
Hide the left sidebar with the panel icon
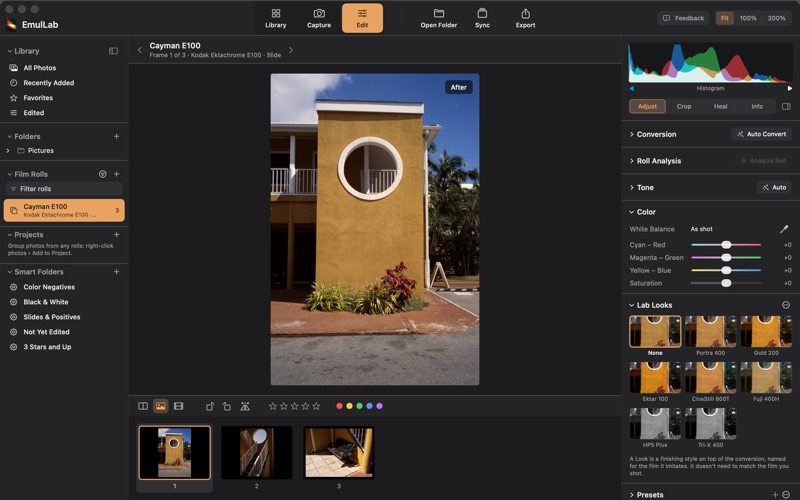click(113, 51)
